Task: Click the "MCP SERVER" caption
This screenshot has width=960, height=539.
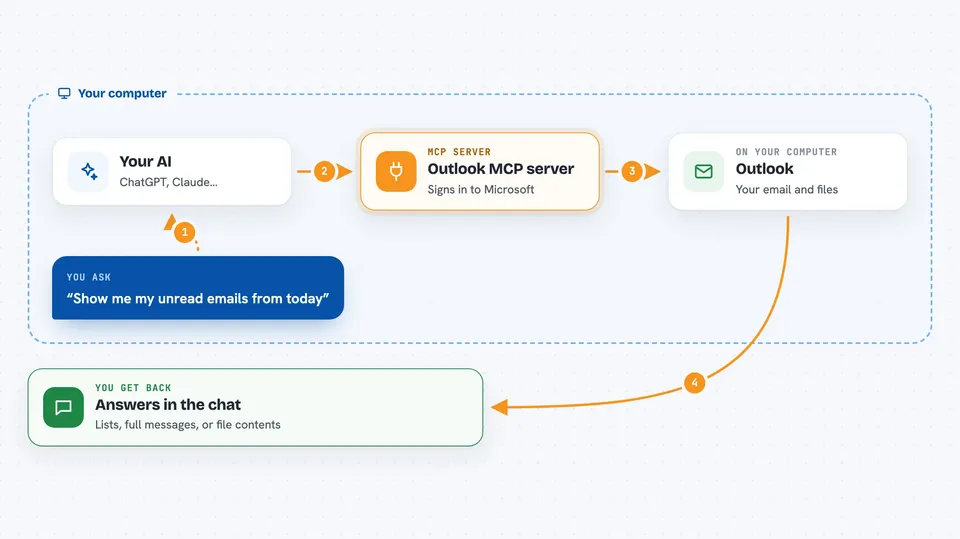Action: click(x=459, y=152)
